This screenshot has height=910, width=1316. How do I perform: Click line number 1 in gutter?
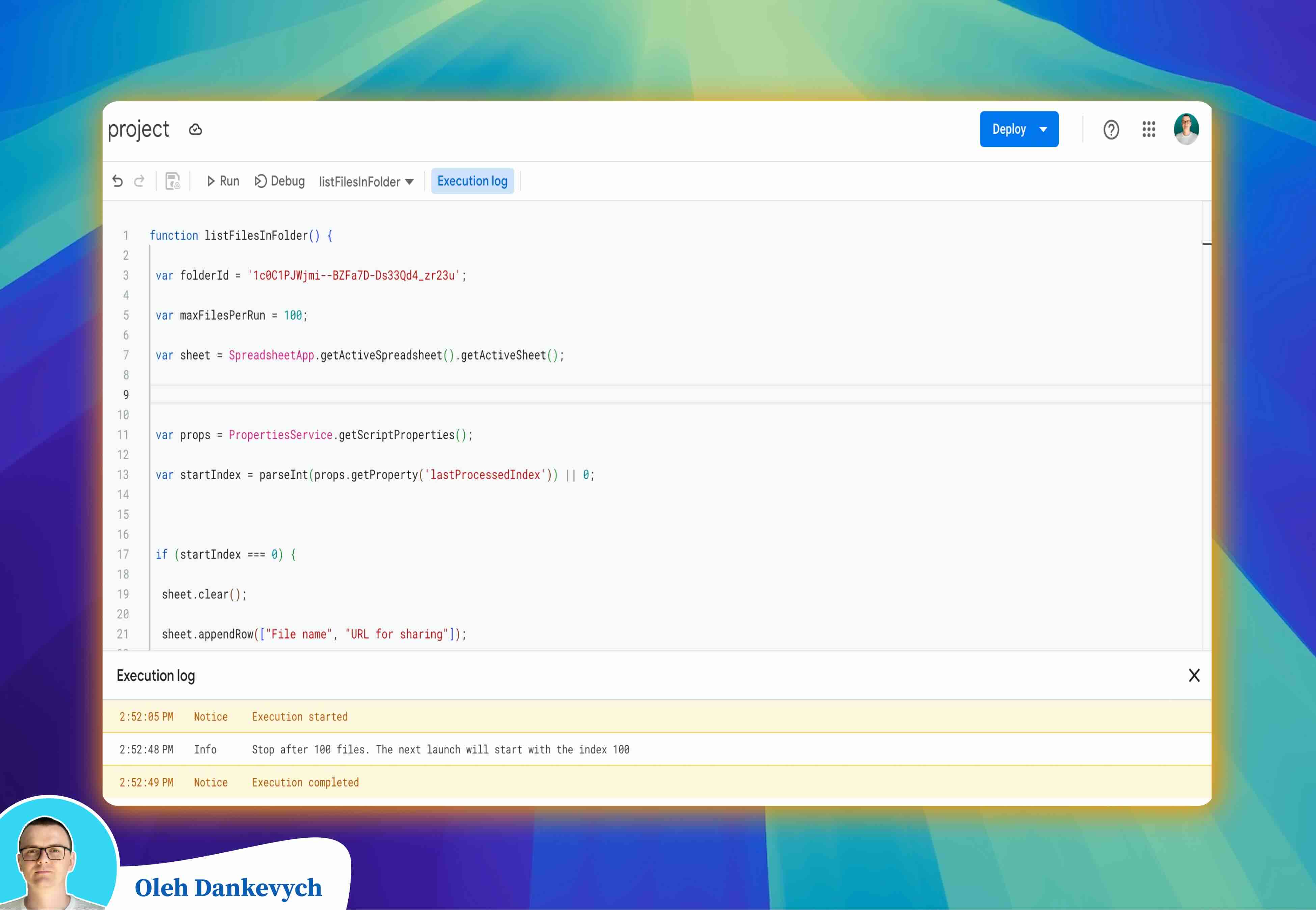pyautogui.click(x=126, y=236)
